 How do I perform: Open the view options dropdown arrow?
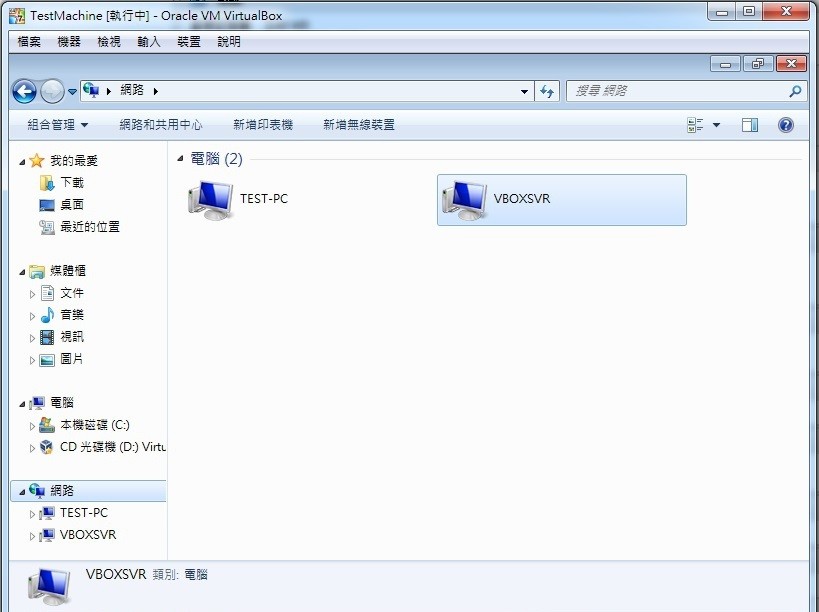(x=717, y=125)
